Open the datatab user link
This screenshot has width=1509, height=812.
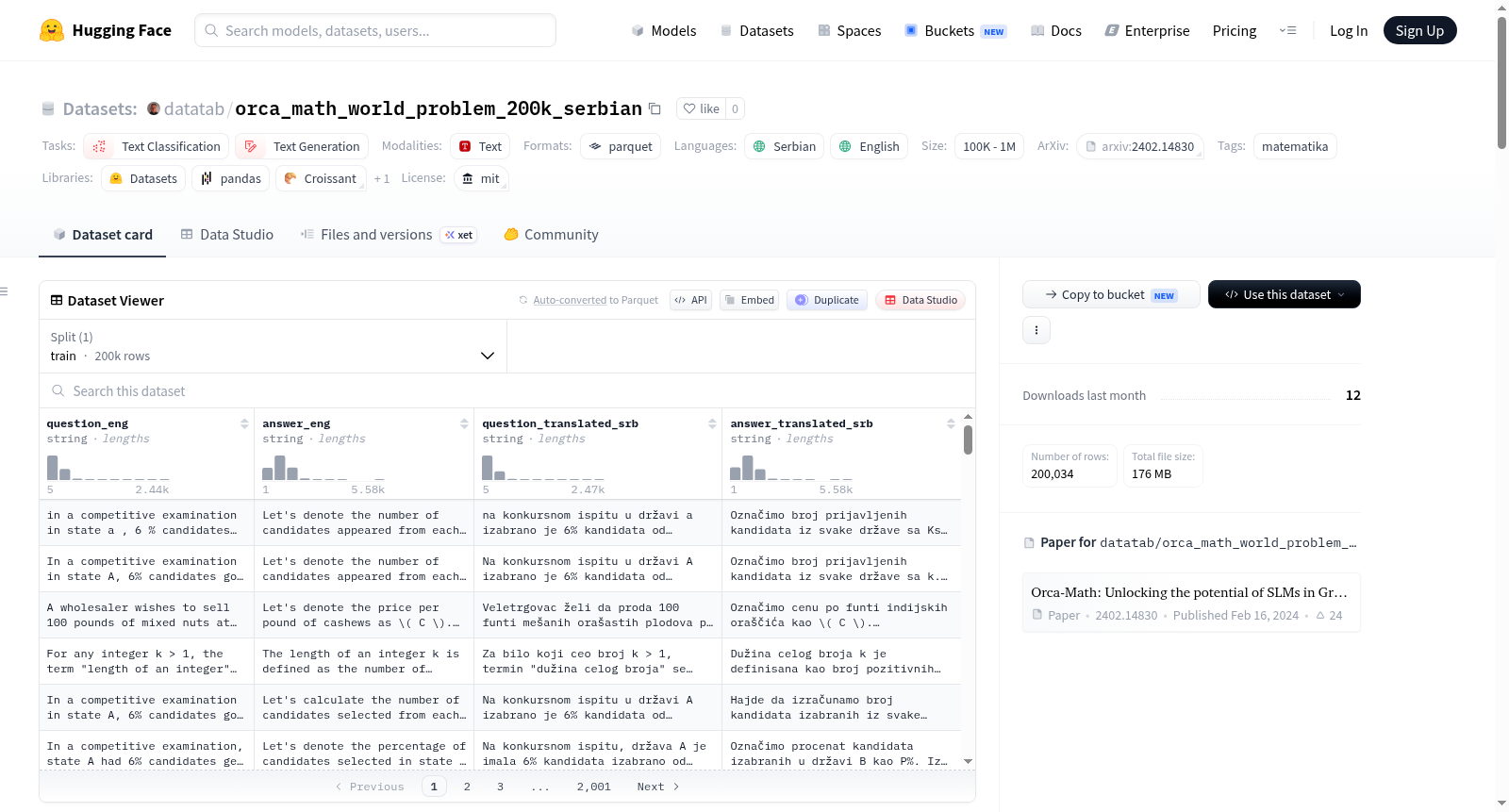(193, 109)
